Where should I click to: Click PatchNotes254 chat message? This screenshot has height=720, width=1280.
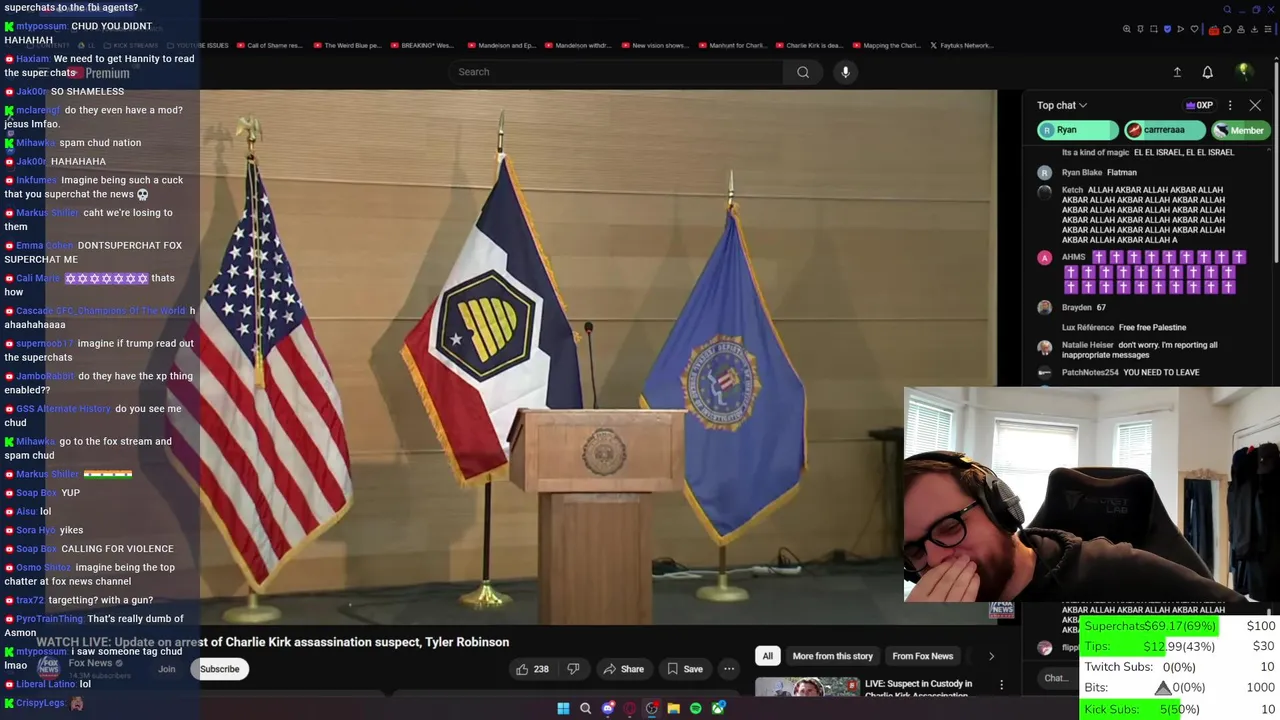(x=1161, y=372)
